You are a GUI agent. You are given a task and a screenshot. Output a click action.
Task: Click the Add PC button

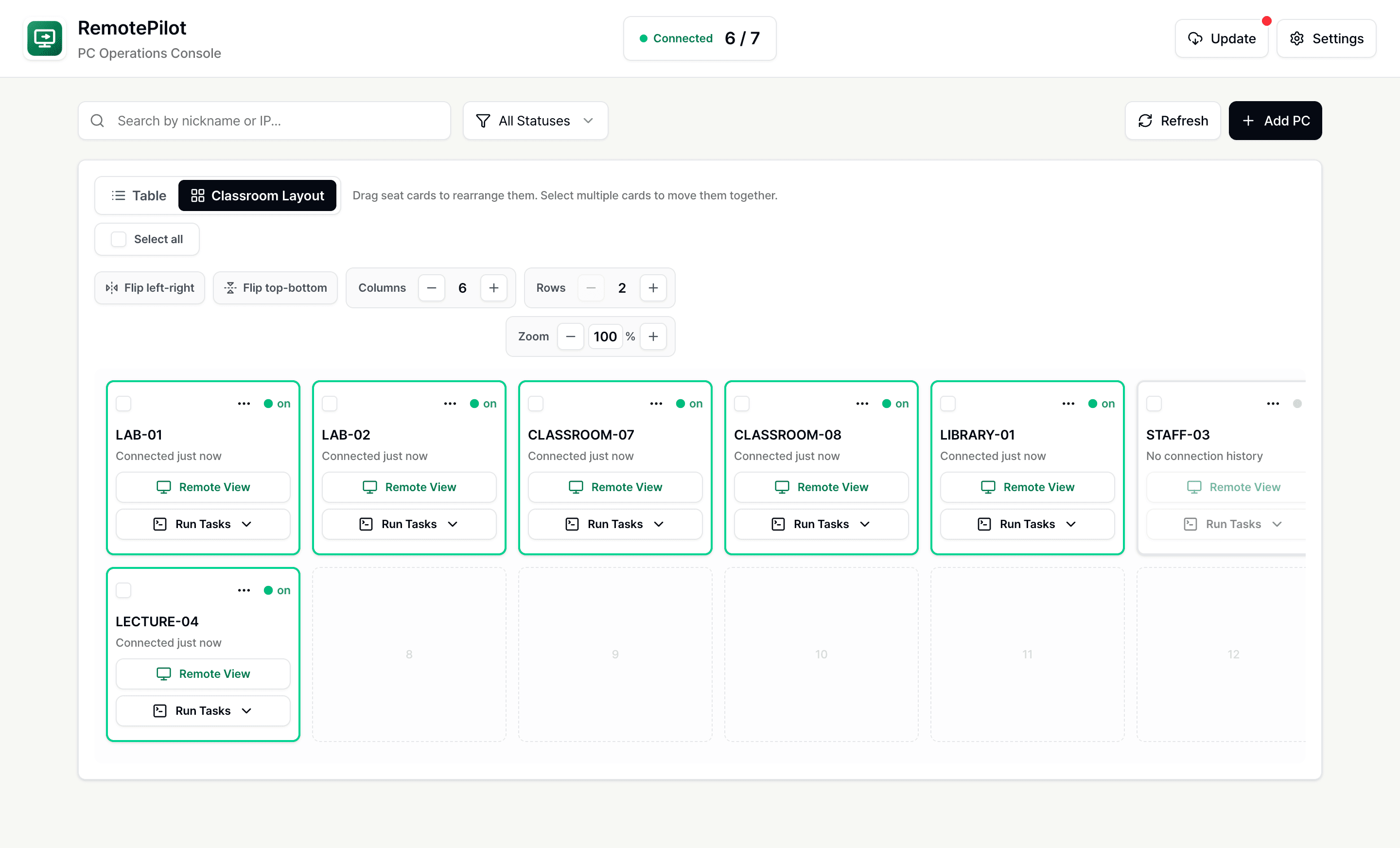pyautogui.click(x=1275, y=121)
